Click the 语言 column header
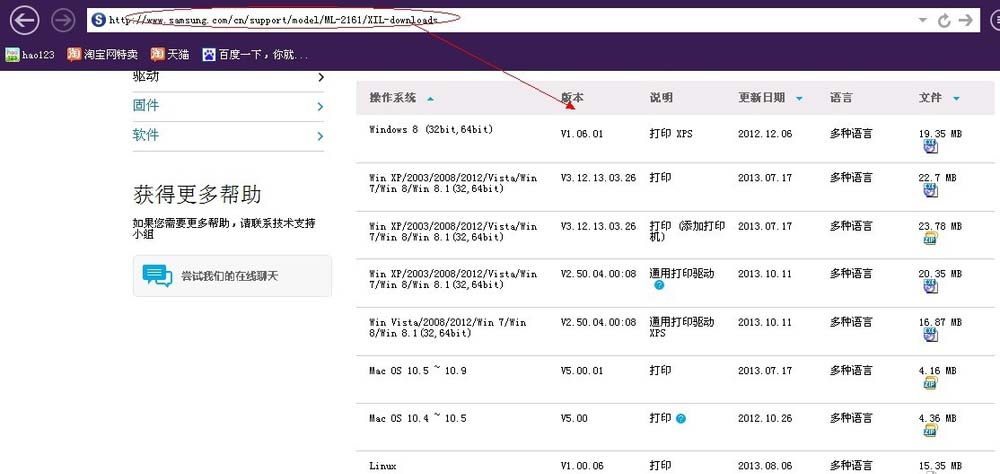This screenshot has height=474, width=1000. (841, 98)
